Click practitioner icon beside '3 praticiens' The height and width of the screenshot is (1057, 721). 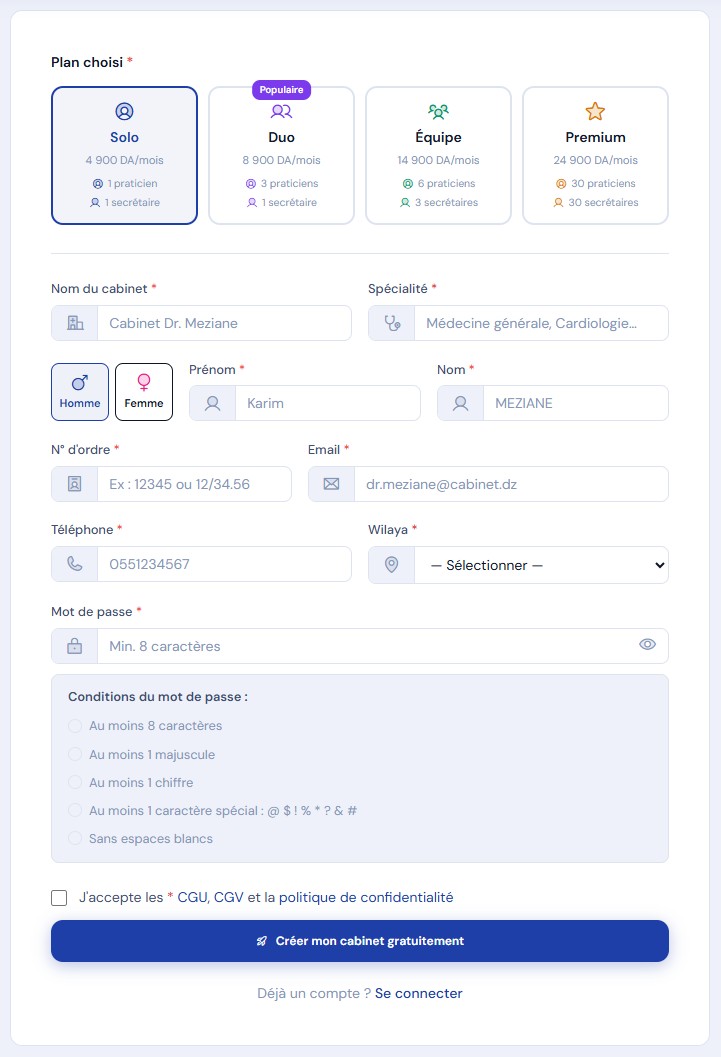pos(251,183)
